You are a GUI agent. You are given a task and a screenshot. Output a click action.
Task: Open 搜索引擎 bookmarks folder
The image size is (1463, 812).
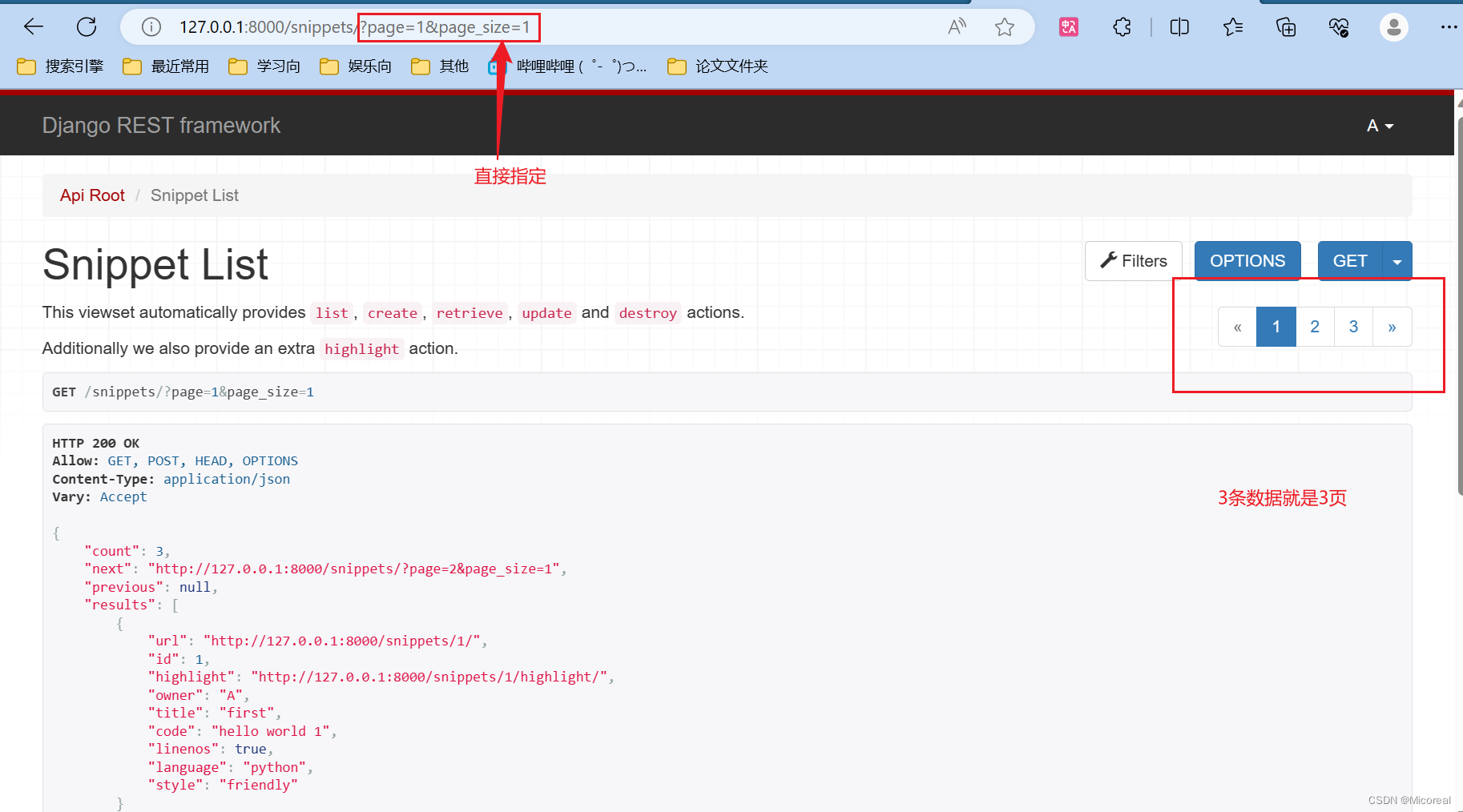pos(61,66)
